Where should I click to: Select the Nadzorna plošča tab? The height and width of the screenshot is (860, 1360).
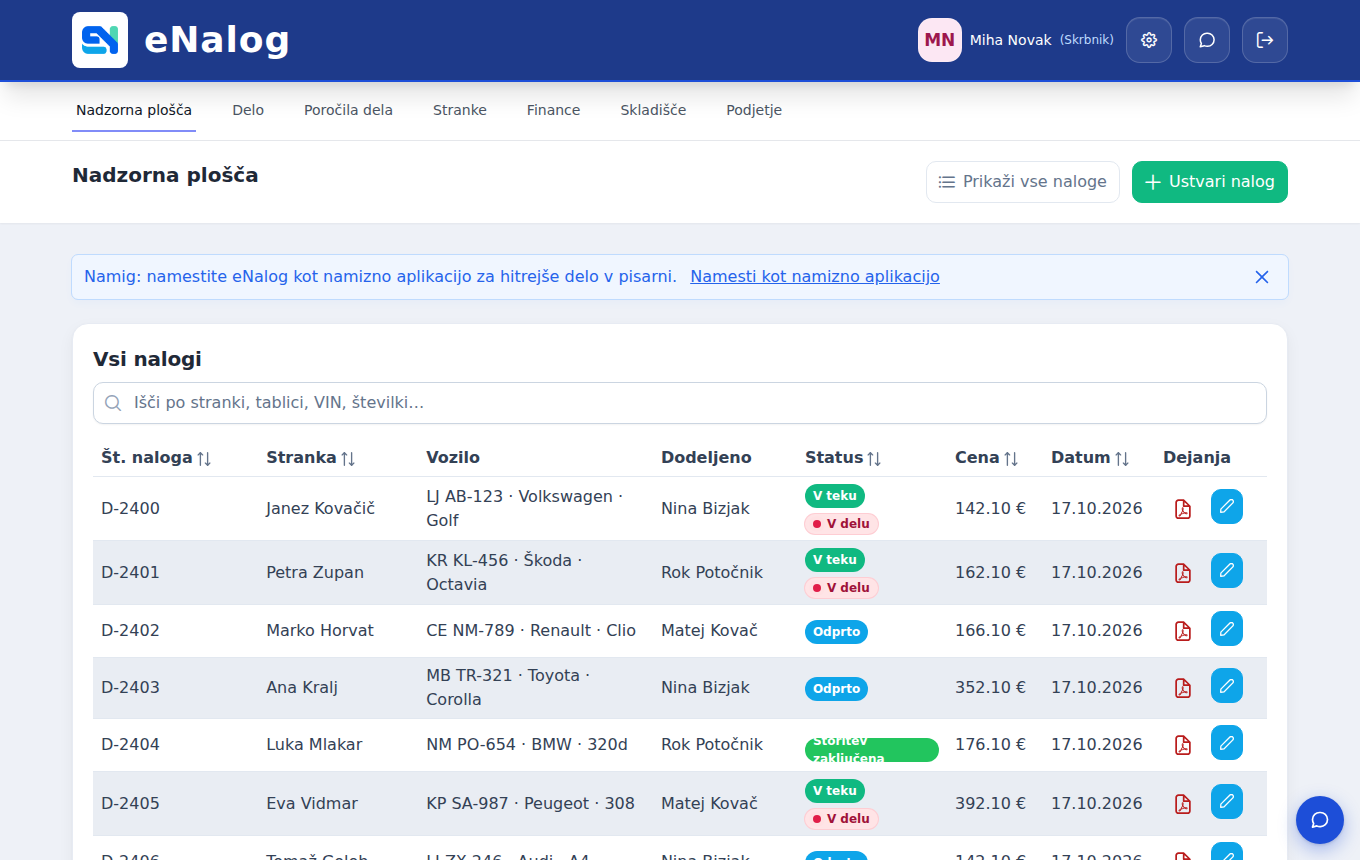tap(134, 110)
